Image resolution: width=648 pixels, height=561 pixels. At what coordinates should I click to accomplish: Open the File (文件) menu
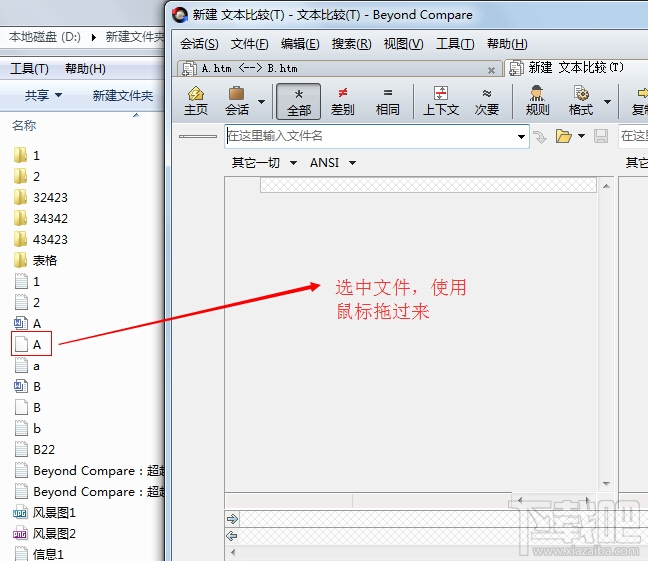click(249, 44)
